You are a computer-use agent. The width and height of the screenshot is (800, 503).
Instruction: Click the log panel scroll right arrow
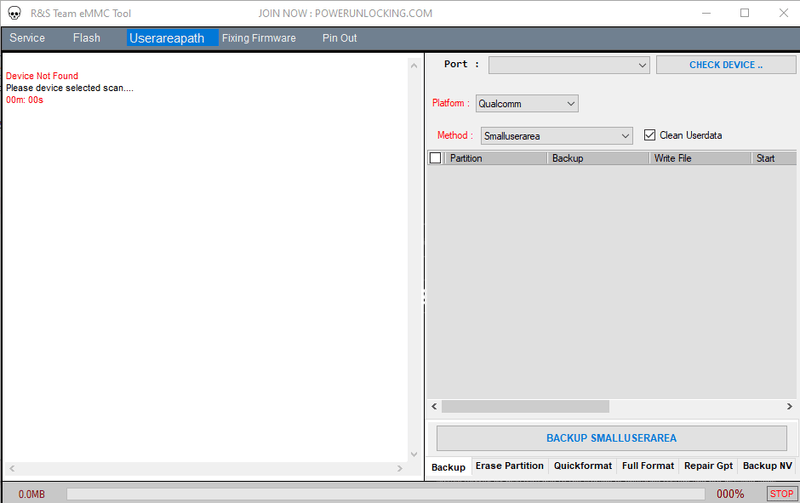399,468
